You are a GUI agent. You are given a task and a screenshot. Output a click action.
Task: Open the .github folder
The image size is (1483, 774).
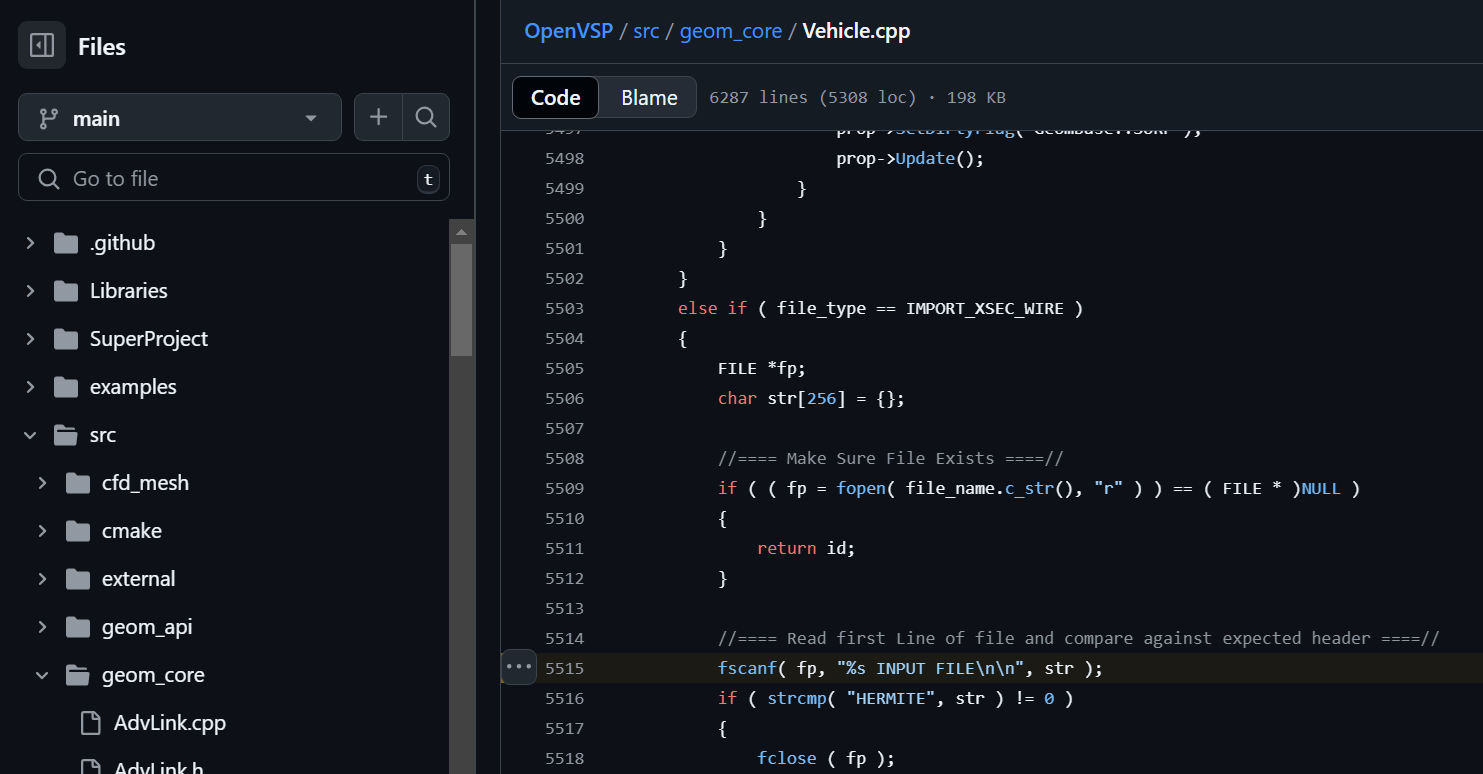[122, 243]
